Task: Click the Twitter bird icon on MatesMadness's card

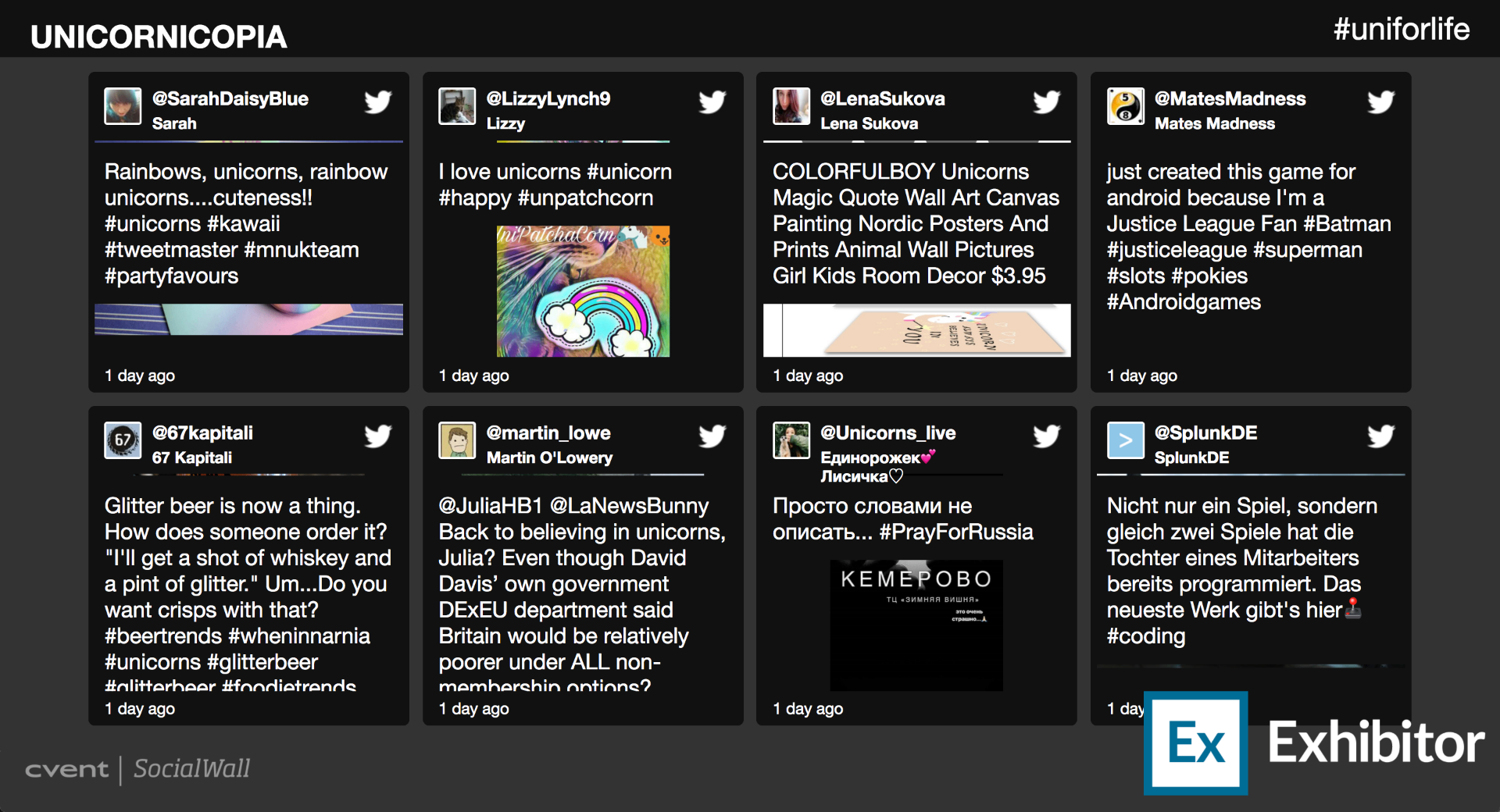Action: (1381, 101)
